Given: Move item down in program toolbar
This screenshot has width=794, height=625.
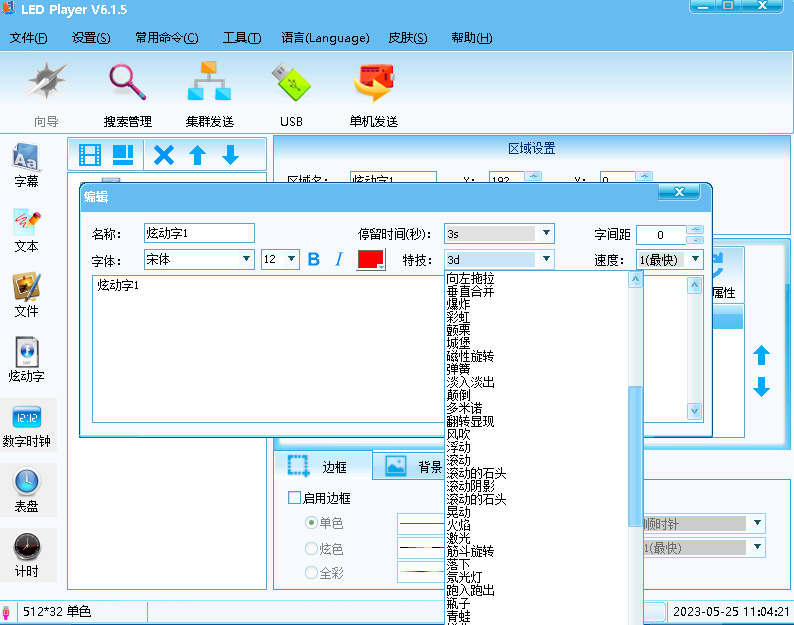Looking at the screenshot, I should coord(230,155).
